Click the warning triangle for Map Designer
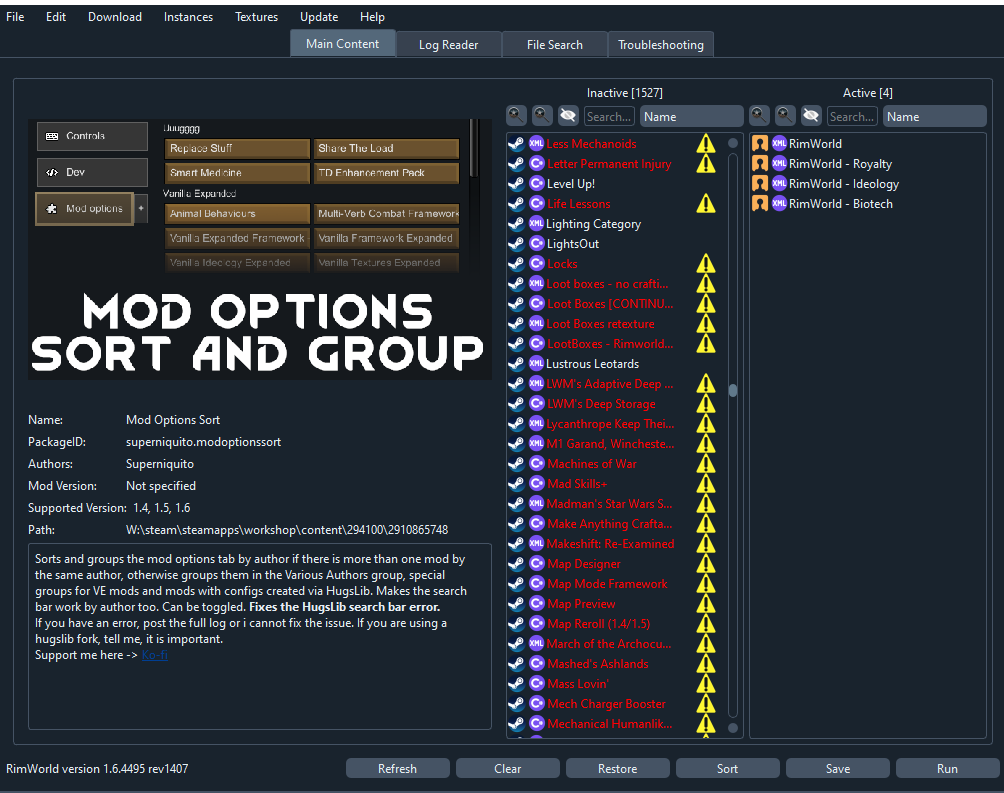 coord(706,564)
